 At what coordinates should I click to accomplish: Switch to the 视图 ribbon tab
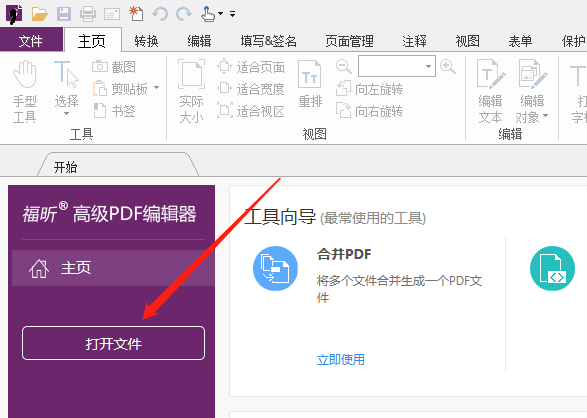tap(468, 41)
